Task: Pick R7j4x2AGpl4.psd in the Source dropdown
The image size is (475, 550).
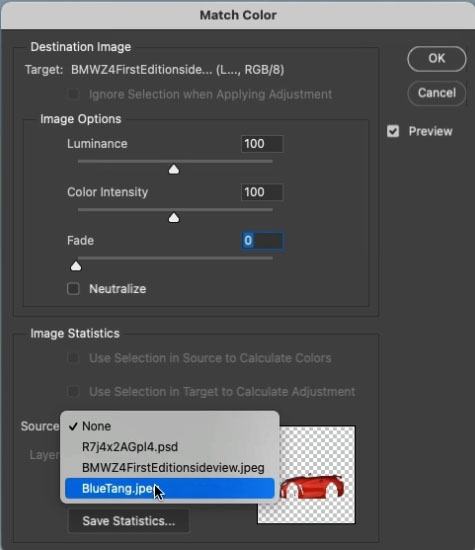Action: 170,447
